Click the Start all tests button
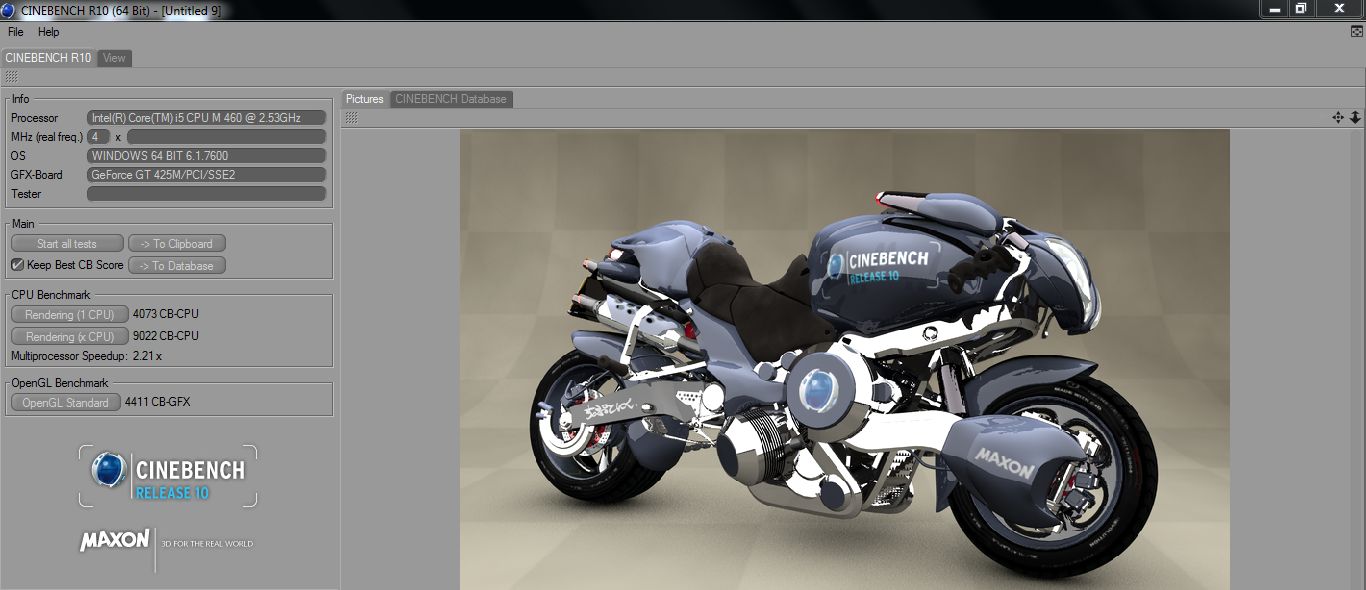 click(x=67, y=243)
